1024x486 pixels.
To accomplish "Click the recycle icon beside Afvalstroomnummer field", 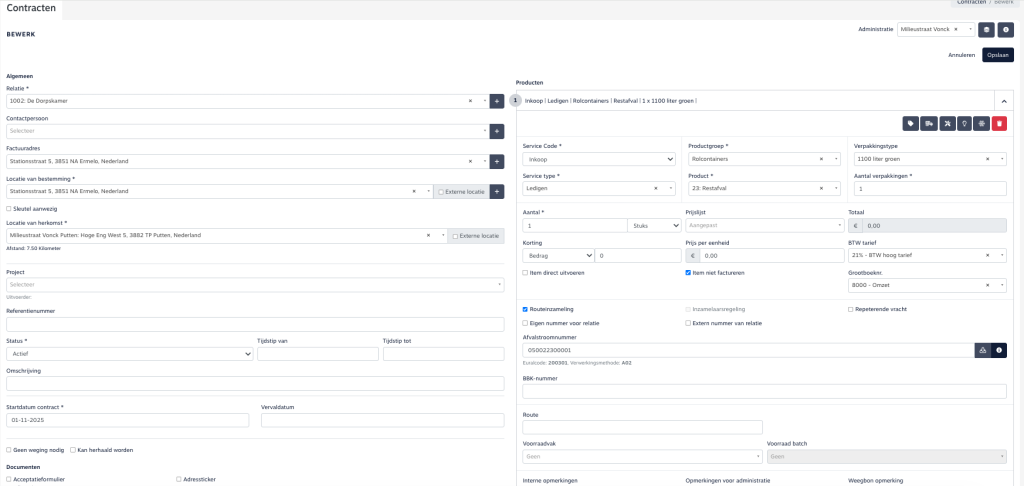I will click(x=982, y=351).
